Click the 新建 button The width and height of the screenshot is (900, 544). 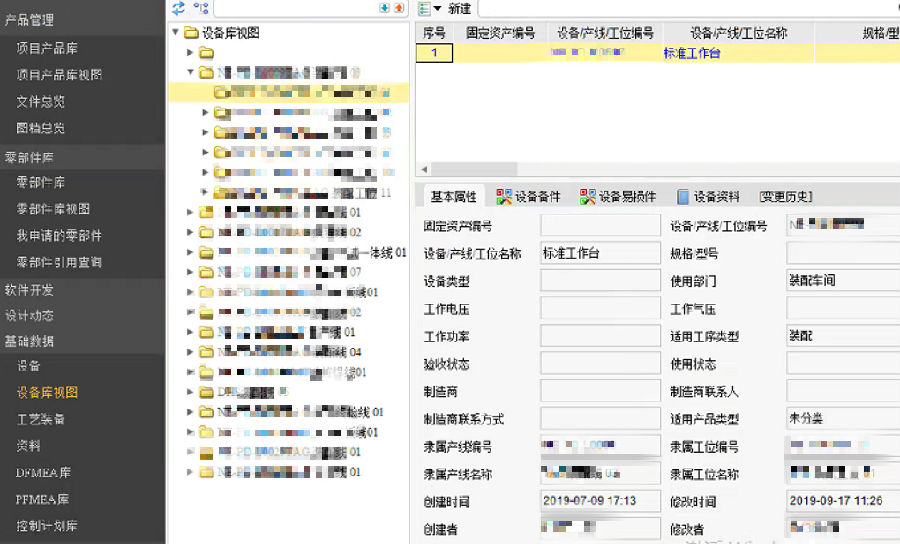coord(459,9)
